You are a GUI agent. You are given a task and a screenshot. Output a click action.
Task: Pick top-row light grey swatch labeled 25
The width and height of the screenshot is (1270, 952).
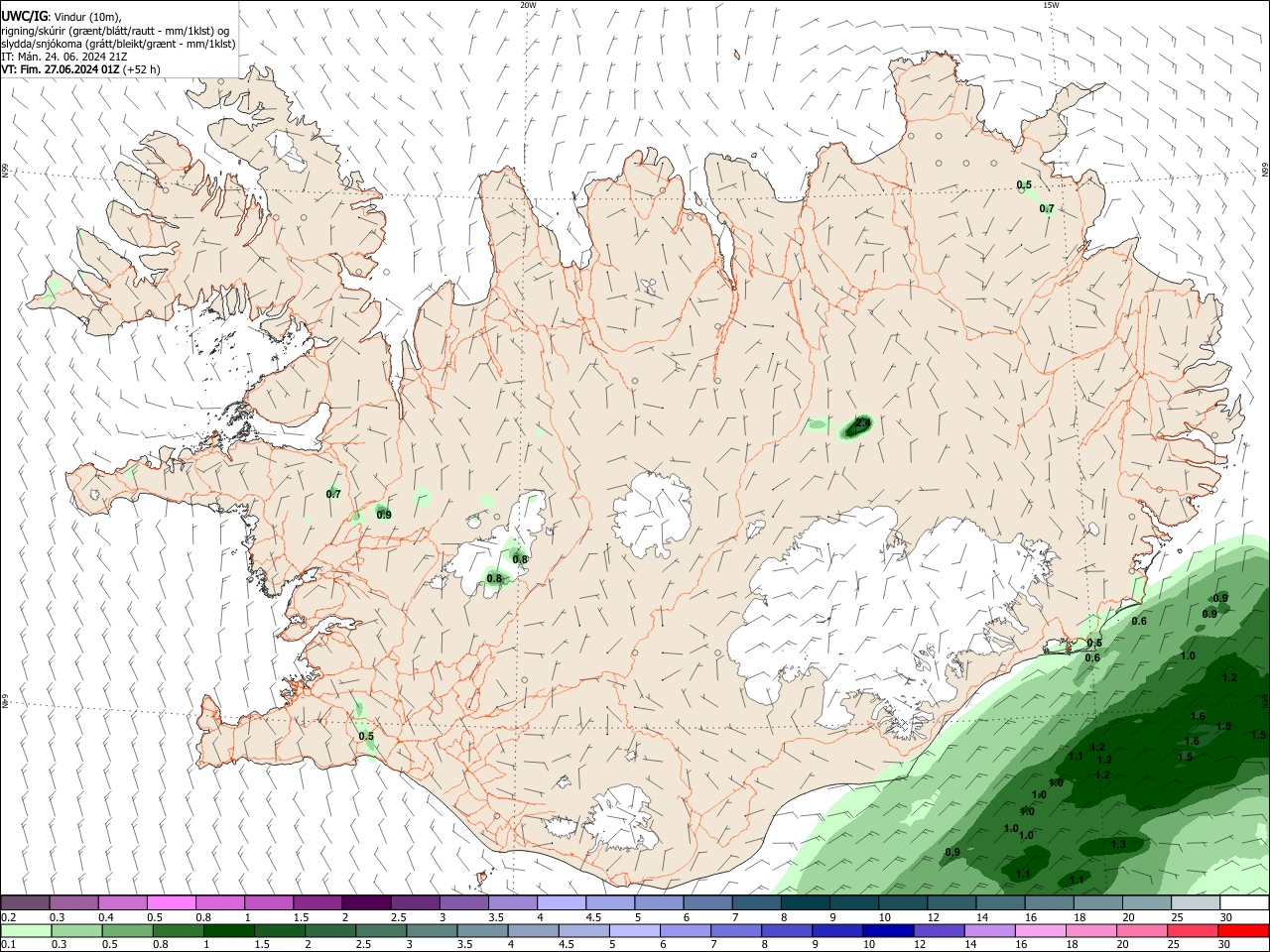coord(1197,902)
